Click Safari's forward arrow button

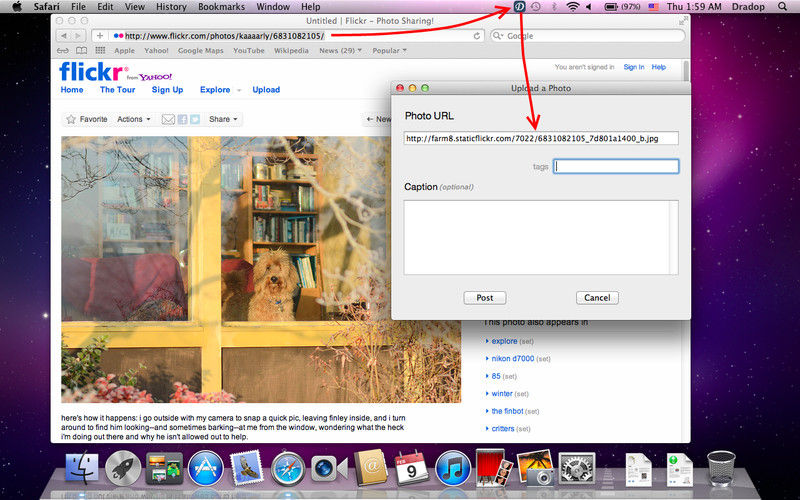tap(78, 36)
